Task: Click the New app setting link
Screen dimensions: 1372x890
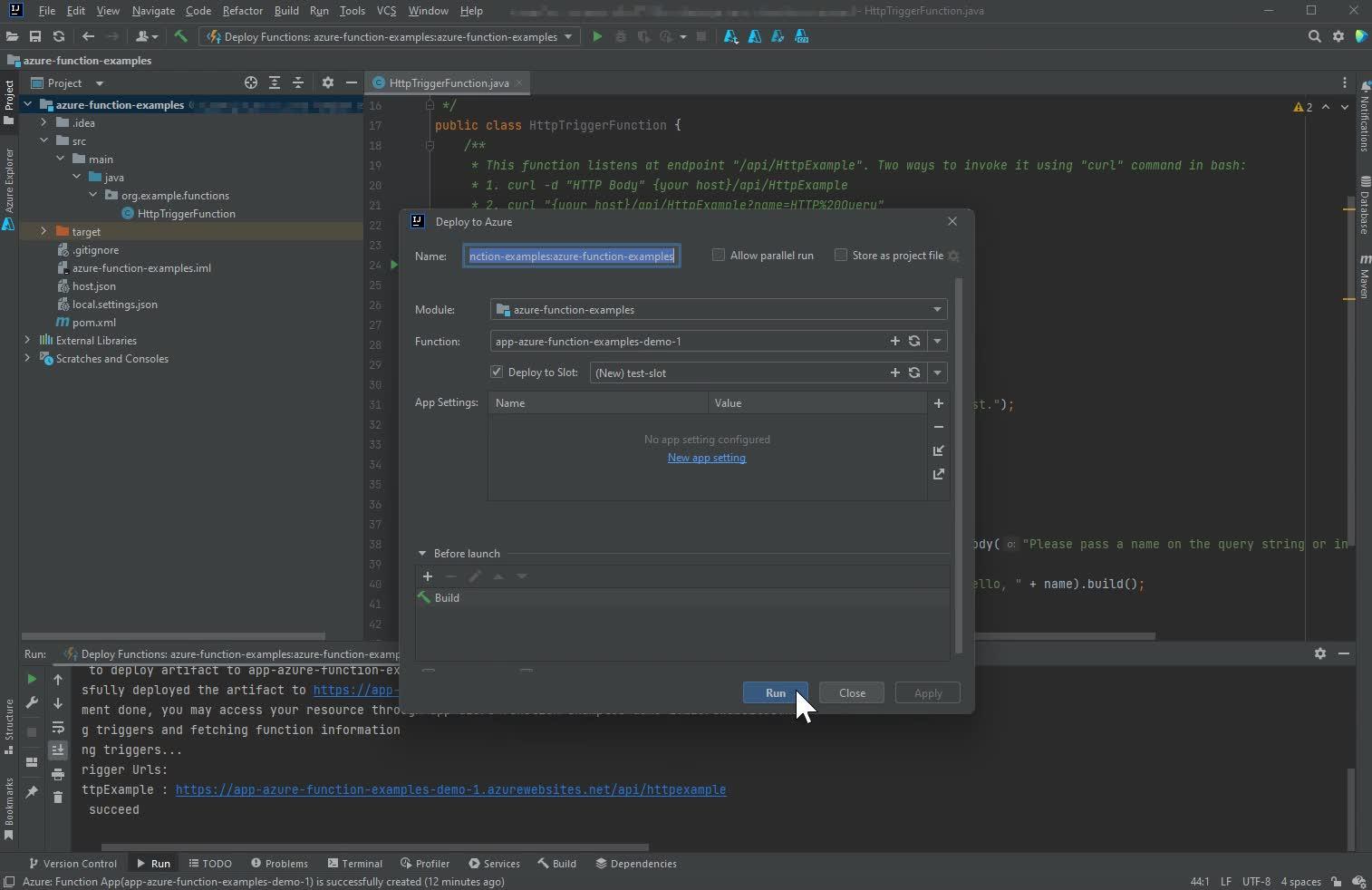Action: point(707,458)
